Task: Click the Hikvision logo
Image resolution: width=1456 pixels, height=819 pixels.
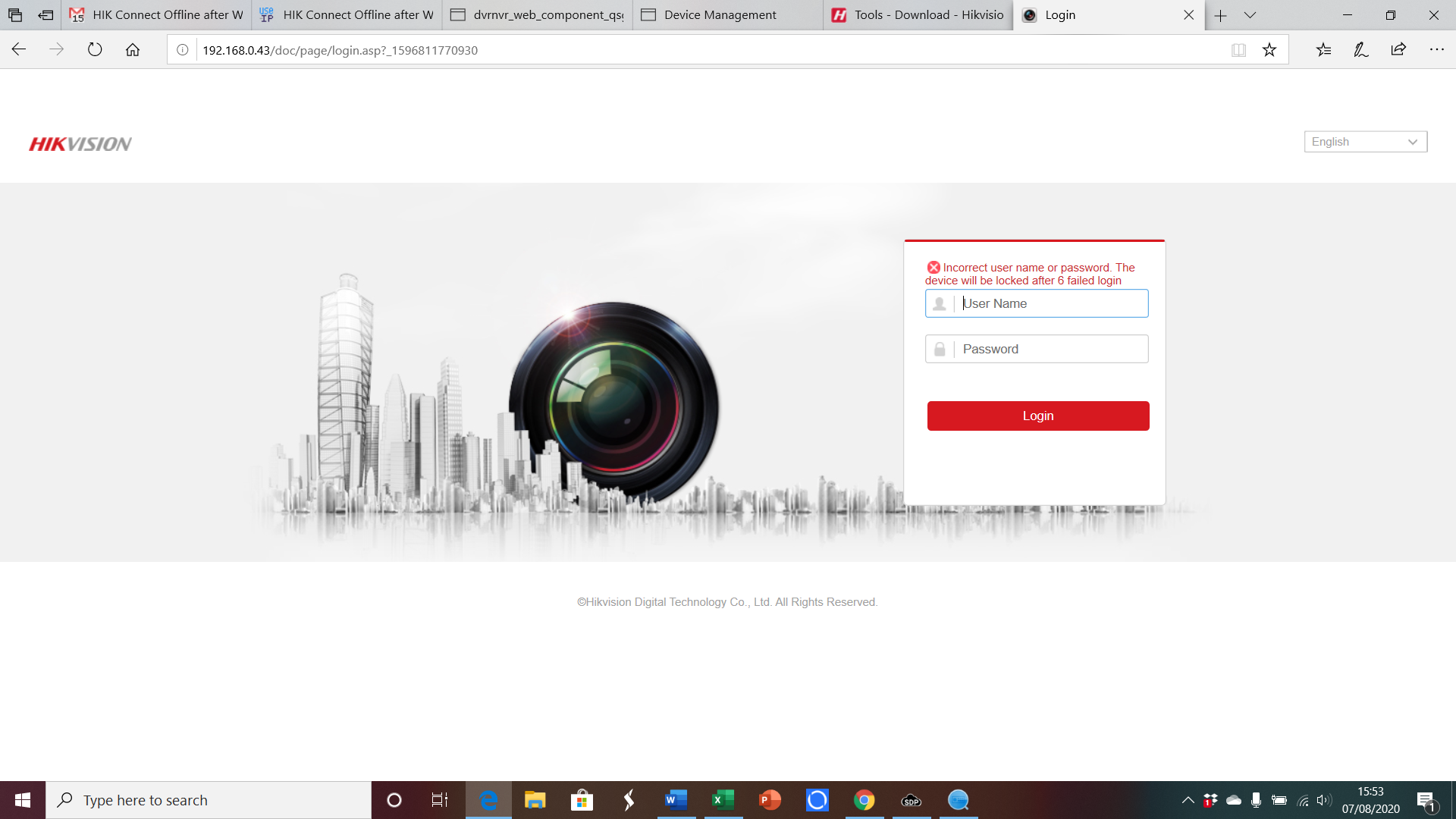Action: 80,144
